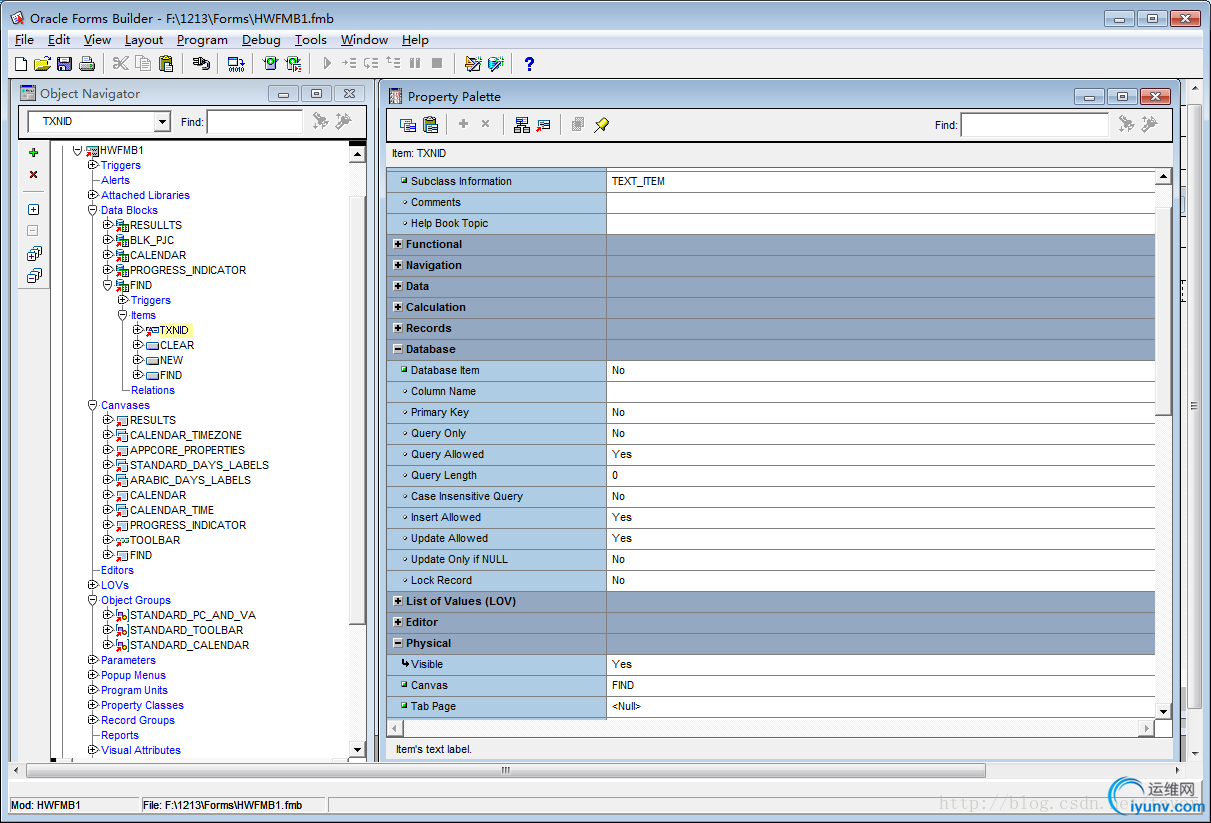
Task: Click the Find field in Object Navigator
Action: point(254,122)
